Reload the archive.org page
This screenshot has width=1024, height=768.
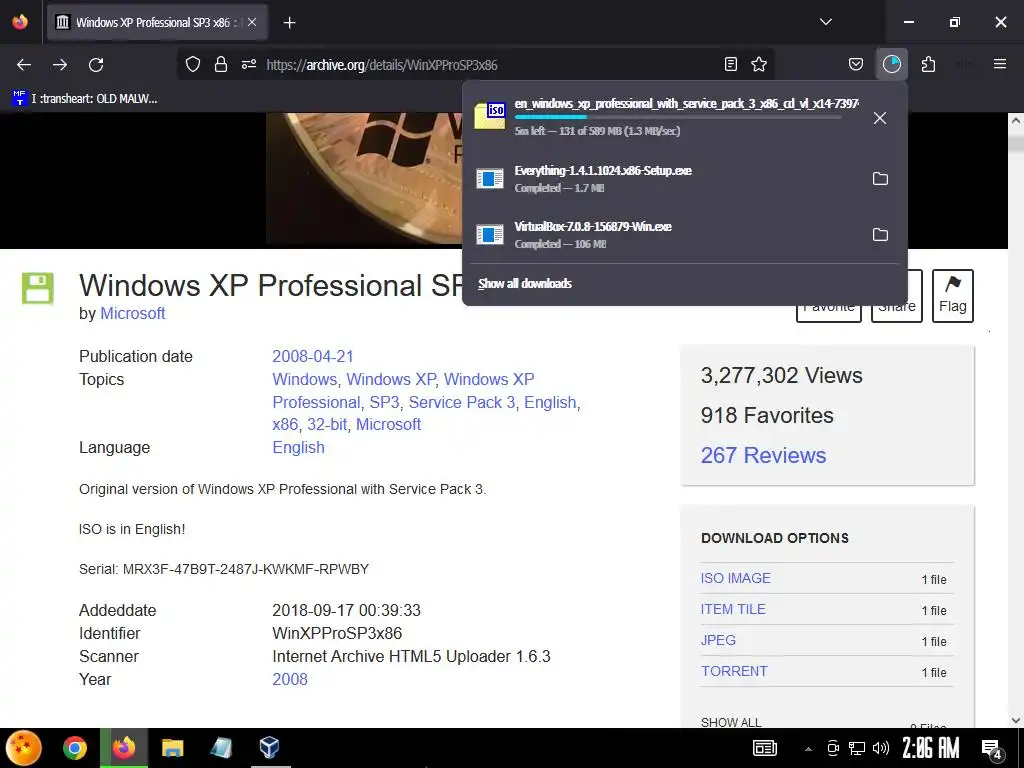coord(96,65)
